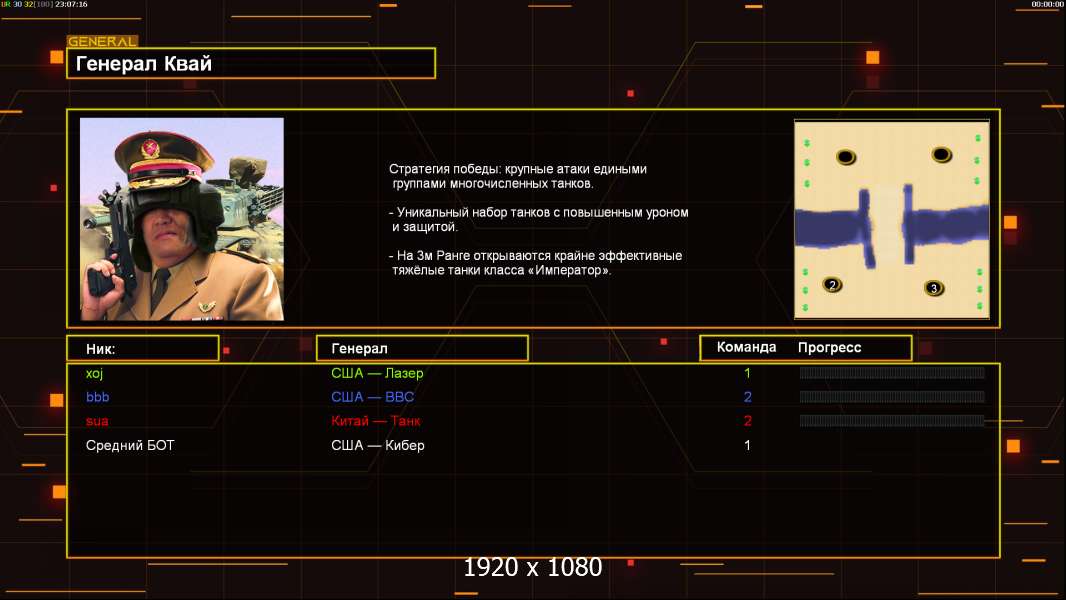Click team number 2 in sua row
The image size is (1066, 600).
click(x=747, y=421)
